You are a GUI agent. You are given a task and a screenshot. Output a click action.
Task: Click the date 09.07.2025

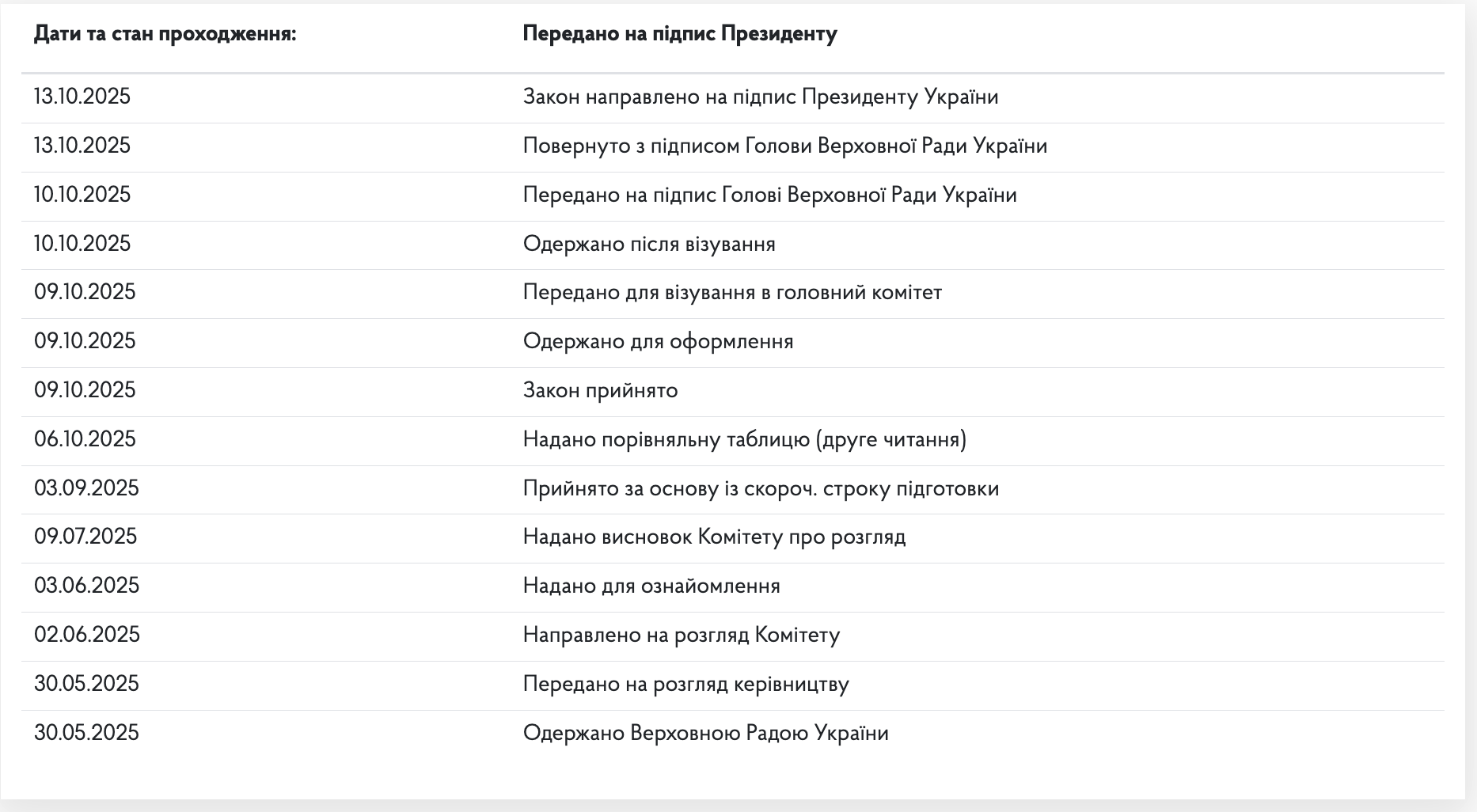pyautogui.click(x=85, y=537)
